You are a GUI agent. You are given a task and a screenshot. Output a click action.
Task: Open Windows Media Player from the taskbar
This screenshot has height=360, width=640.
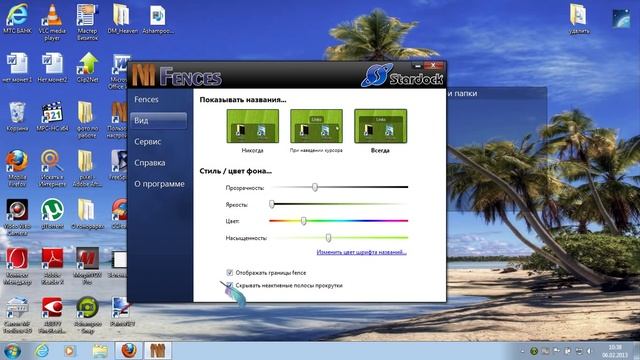pyautogui.click(x=70, y=351)
